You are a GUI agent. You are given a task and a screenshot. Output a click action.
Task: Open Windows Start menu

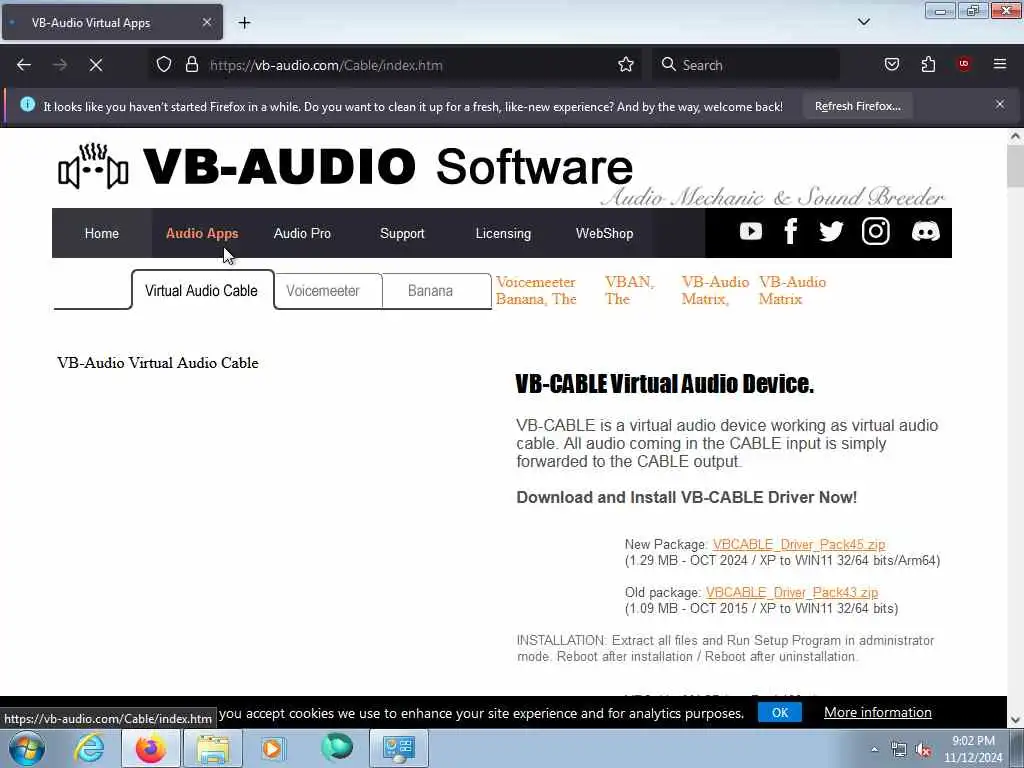(27, 748)
